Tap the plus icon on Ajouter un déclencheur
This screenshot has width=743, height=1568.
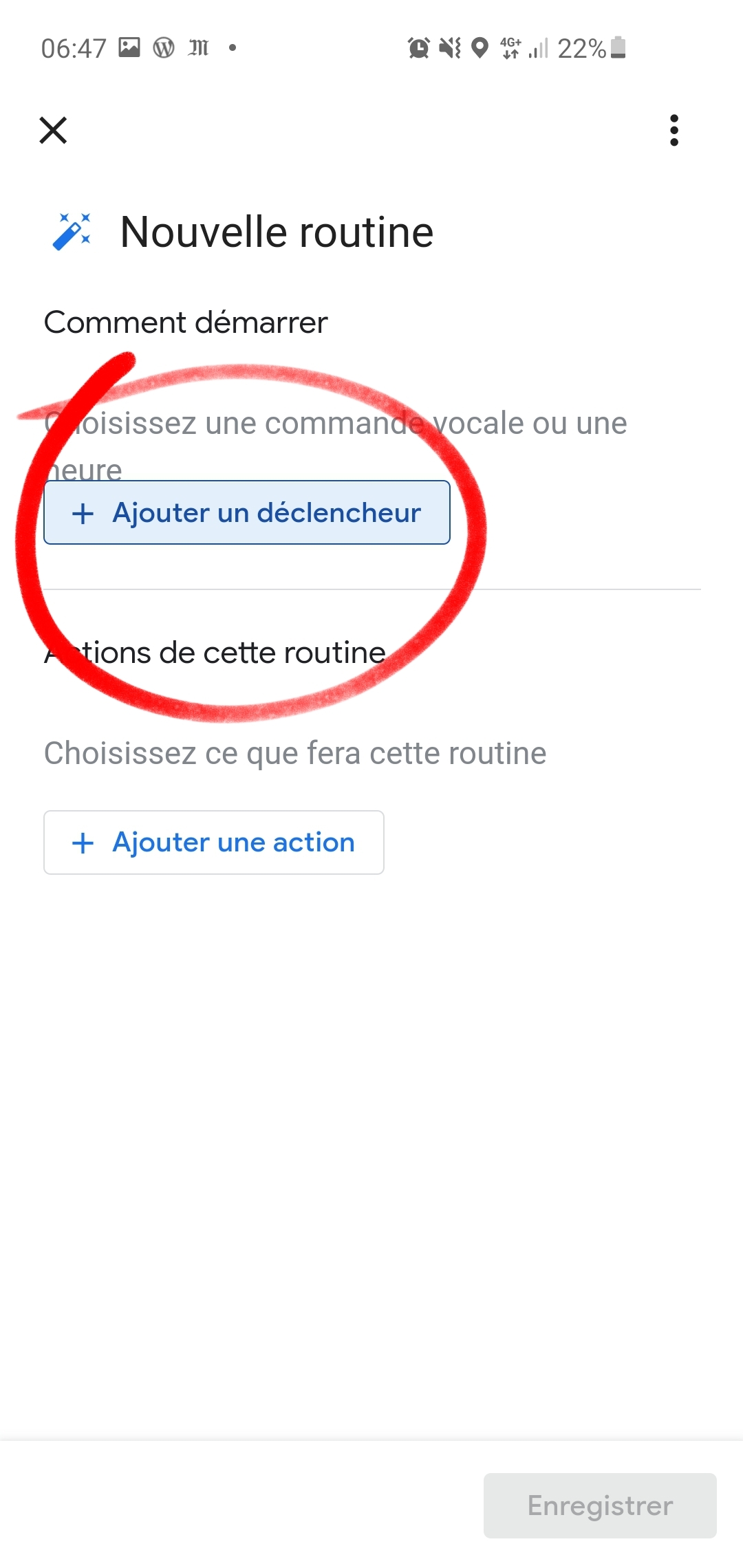(83, 513)
